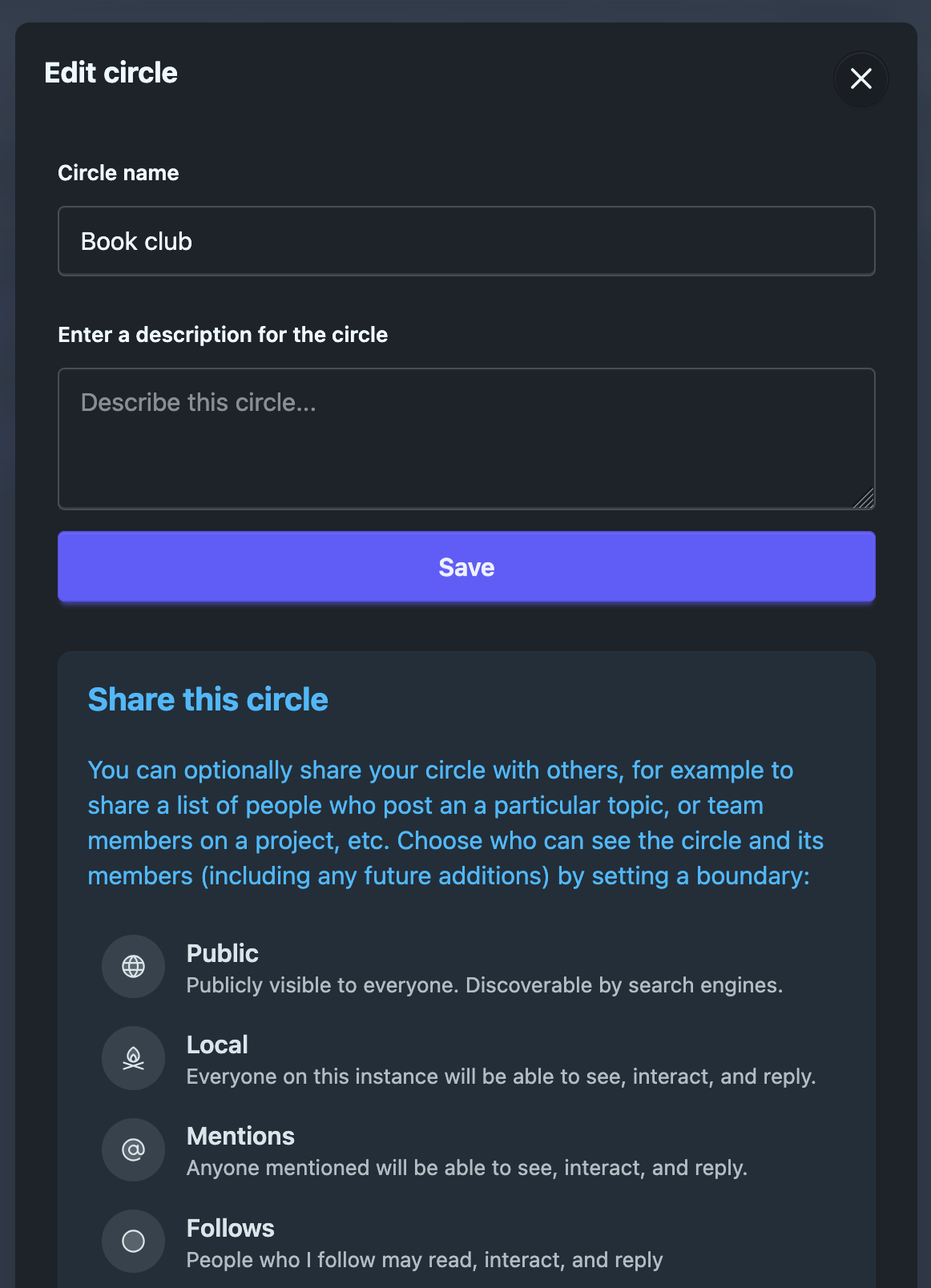Select the Local boundary option
The height and width of the screenshot is (1288, 931).
point(217,1044)
